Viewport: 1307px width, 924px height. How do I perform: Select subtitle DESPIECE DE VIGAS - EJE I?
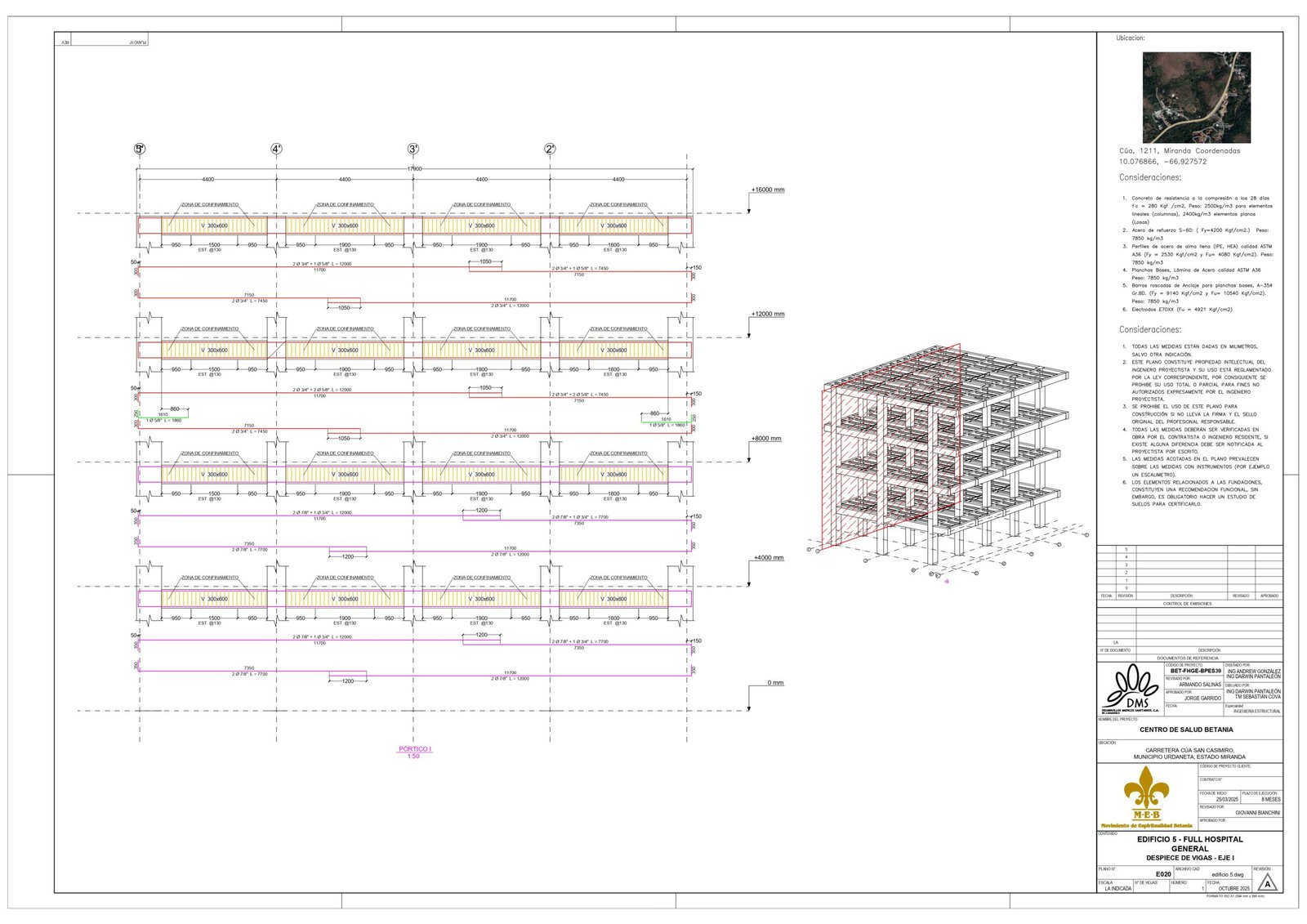pos(1190,858)
